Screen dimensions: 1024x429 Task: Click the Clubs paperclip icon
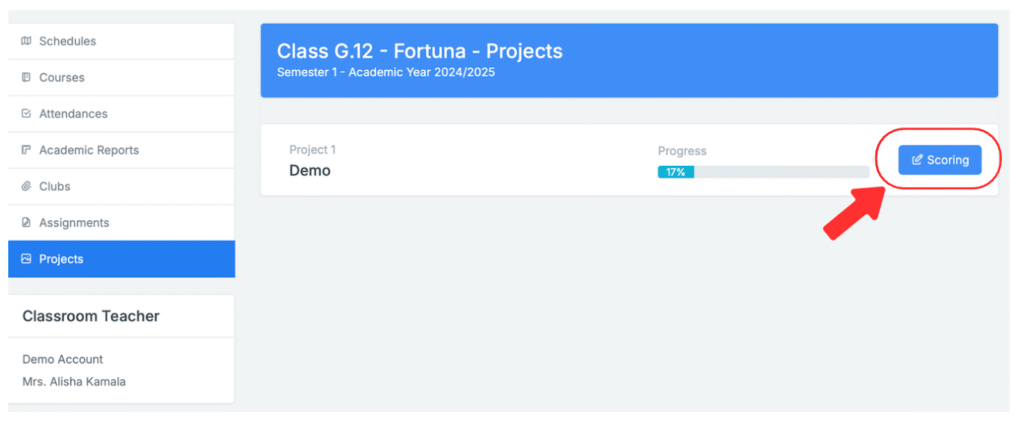click(x=26, y=187)
